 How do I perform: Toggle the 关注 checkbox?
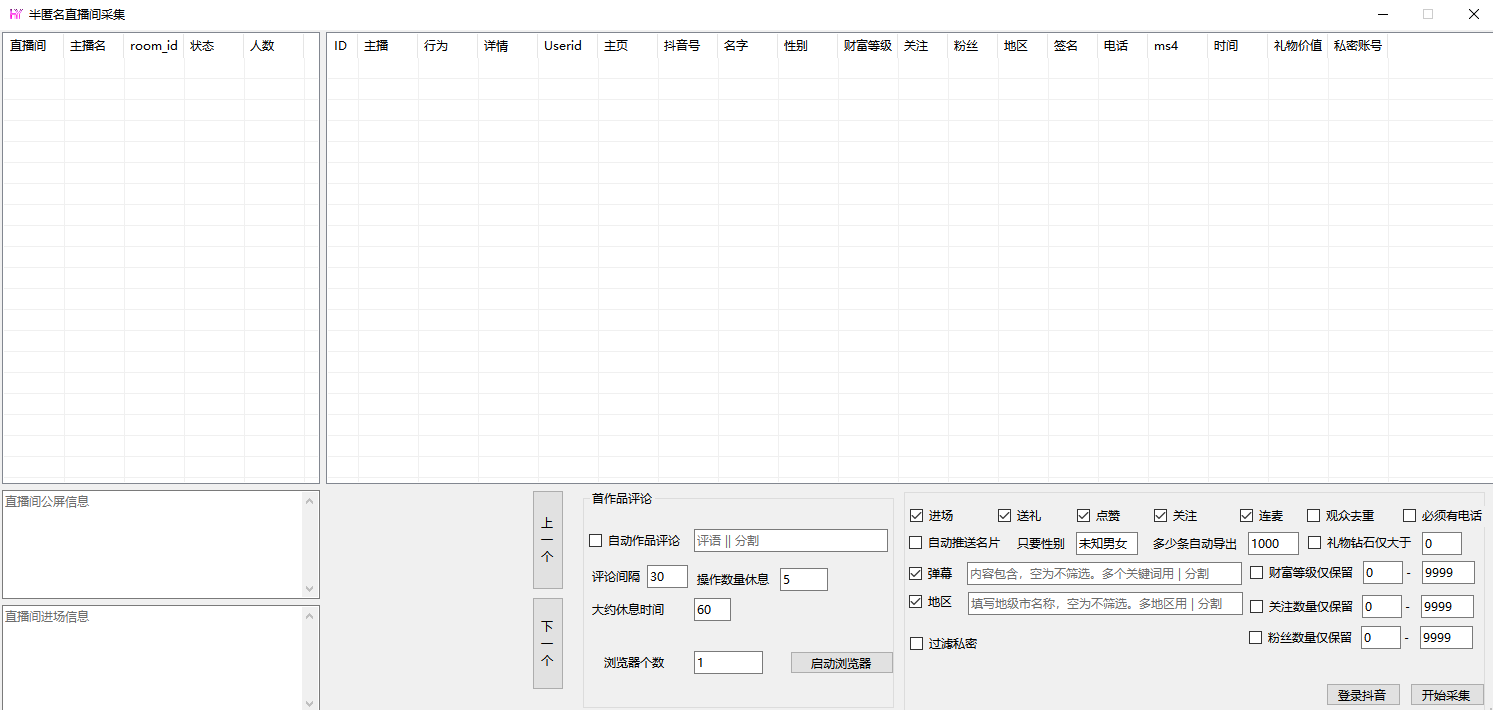click(x=1160, y=516)
